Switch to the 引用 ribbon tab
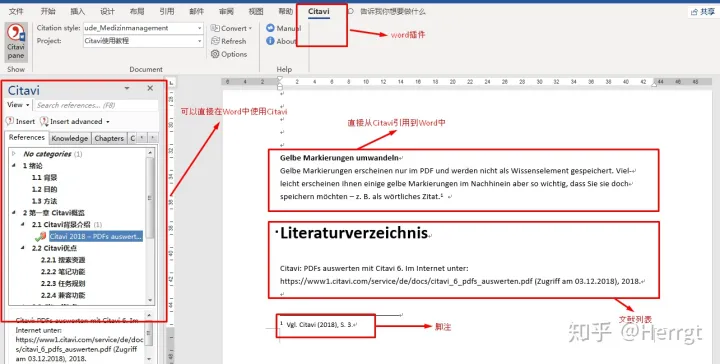Image resolution: width=720 pixels, height=364 pixels. [167, 11]
